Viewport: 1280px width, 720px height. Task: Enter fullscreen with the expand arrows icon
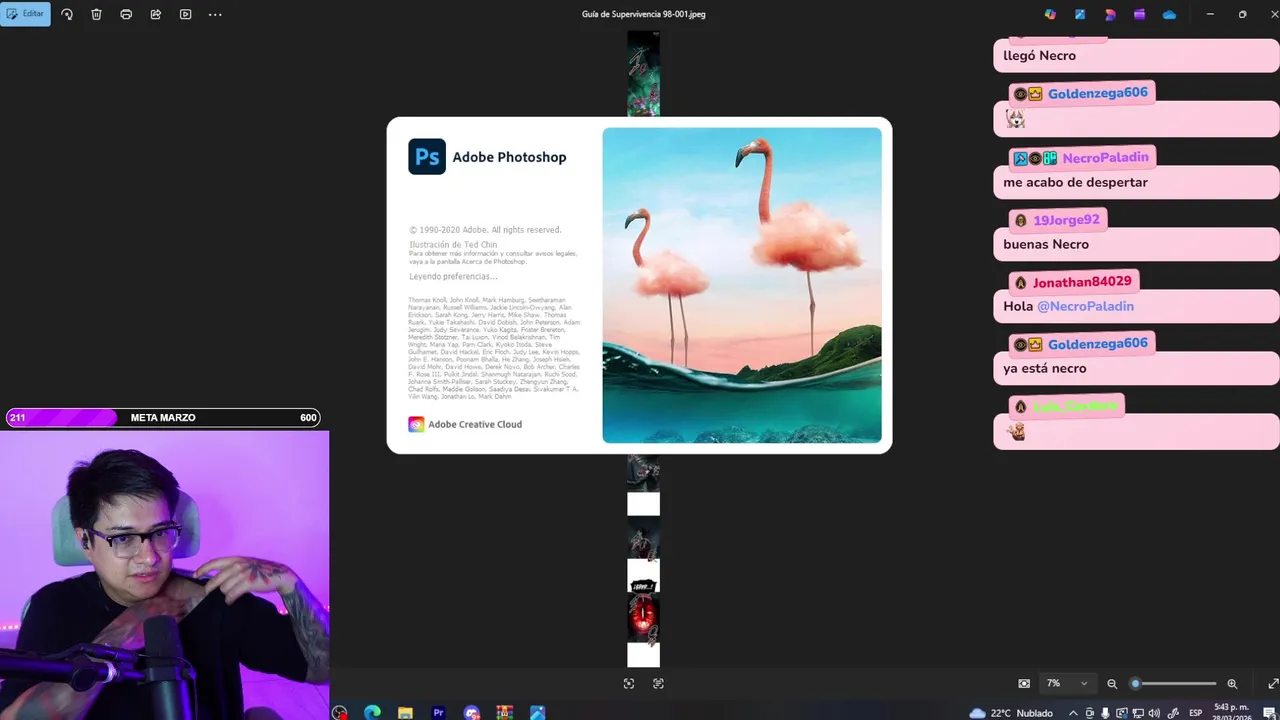(1272, 683)
